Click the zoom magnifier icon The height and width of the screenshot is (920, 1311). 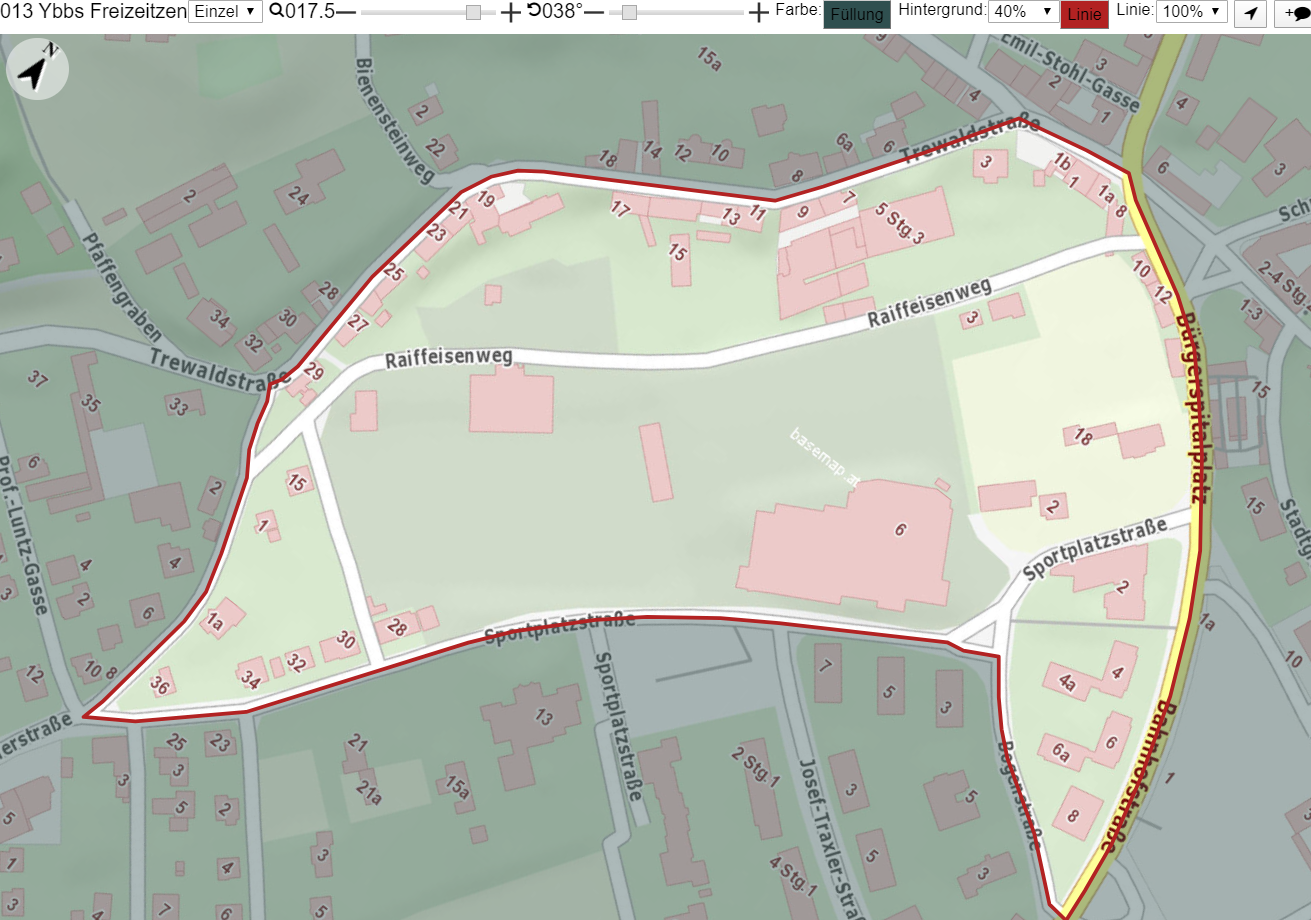pos(275,12)
